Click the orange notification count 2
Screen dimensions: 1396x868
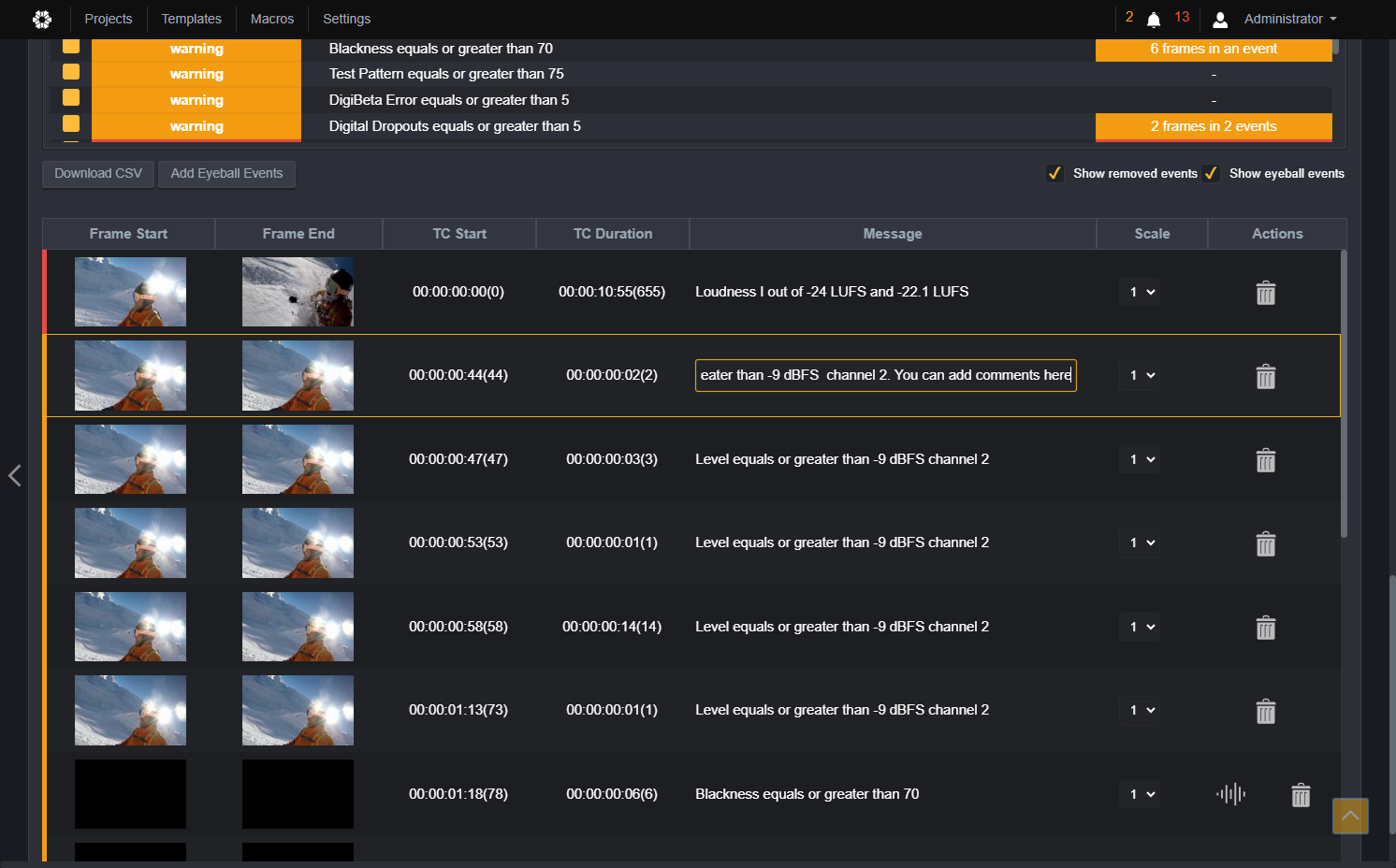[x=1129, y=17]
